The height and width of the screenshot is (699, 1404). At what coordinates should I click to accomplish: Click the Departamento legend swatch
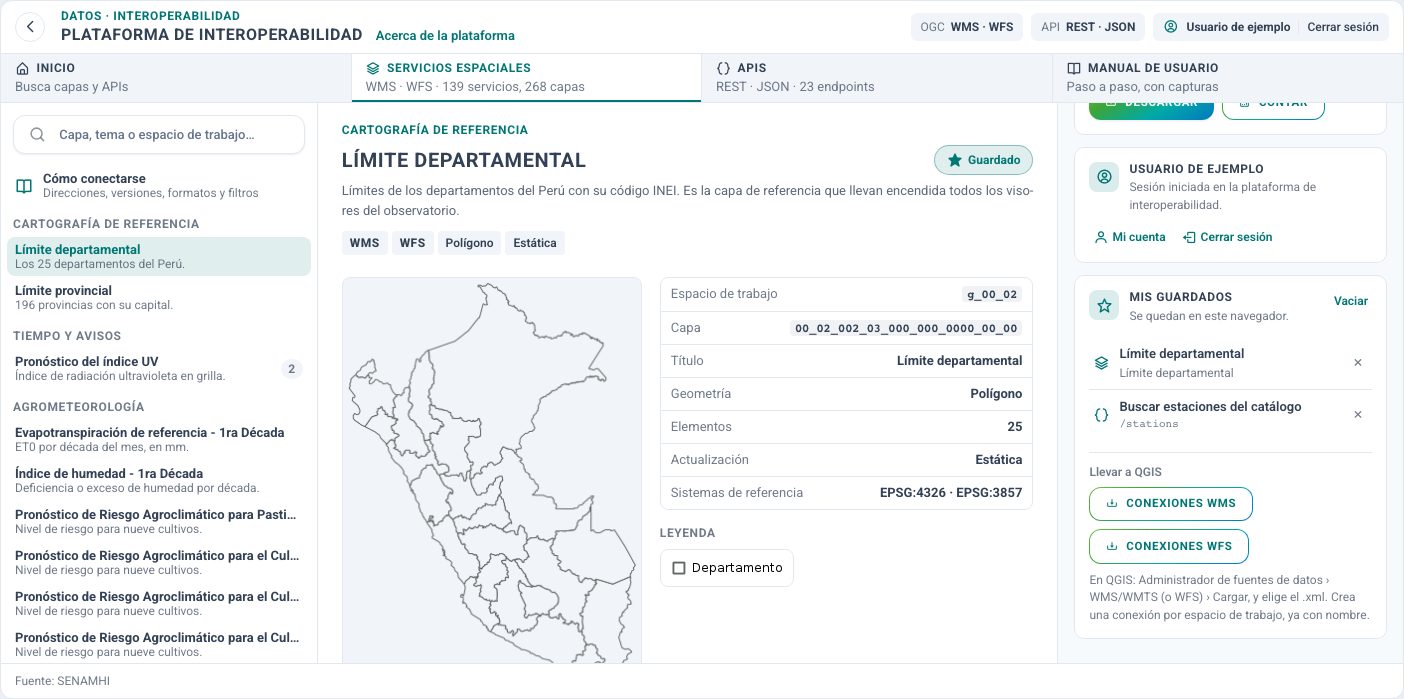[679, 568]
